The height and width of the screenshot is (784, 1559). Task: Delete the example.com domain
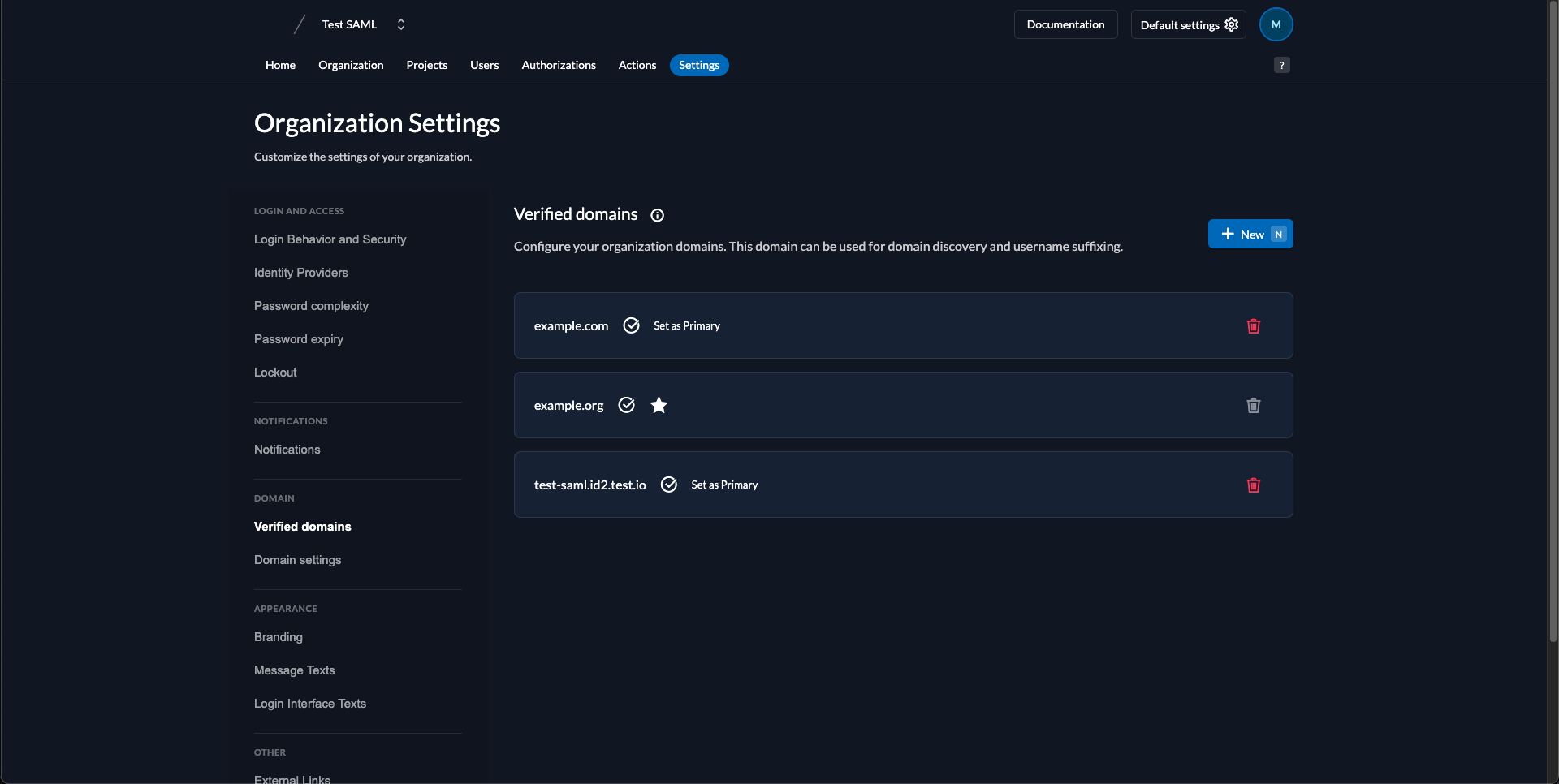point(1253,326)
